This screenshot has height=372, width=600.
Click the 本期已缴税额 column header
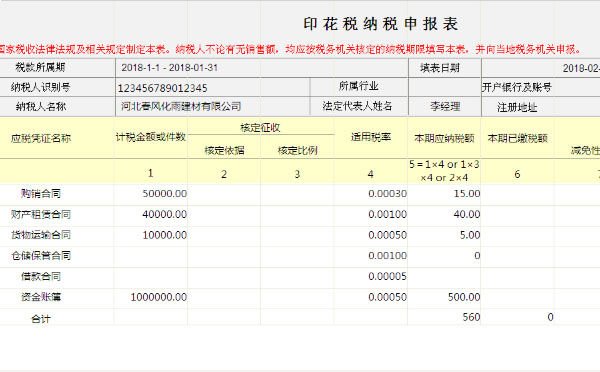coord(517,138)
